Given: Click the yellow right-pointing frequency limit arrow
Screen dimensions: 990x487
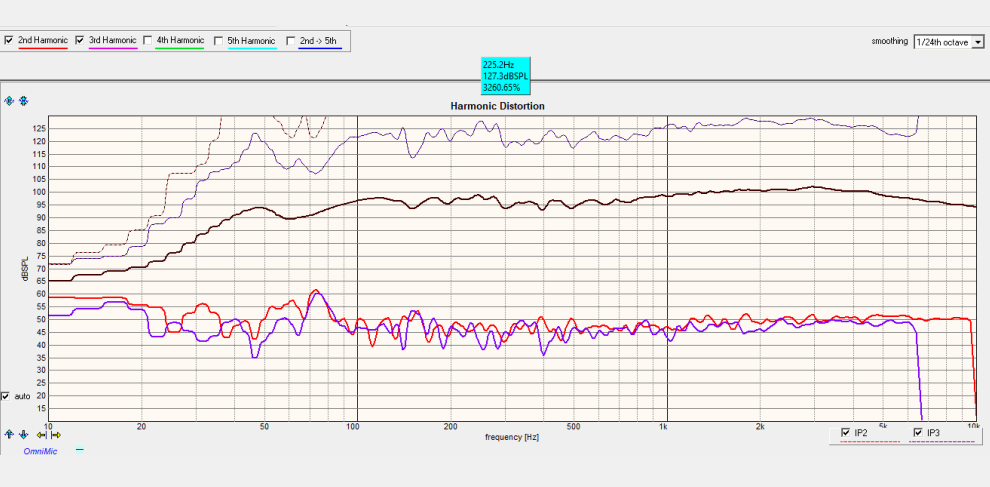Looking at the screenshot, I should [56, 435].
